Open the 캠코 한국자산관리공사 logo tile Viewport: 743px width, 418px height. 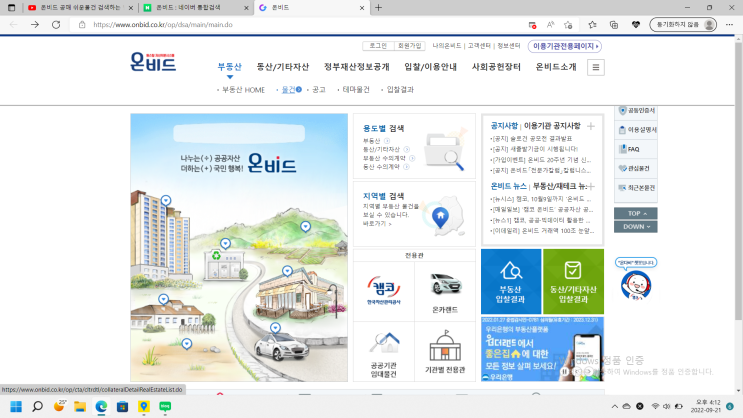(384, 291)
